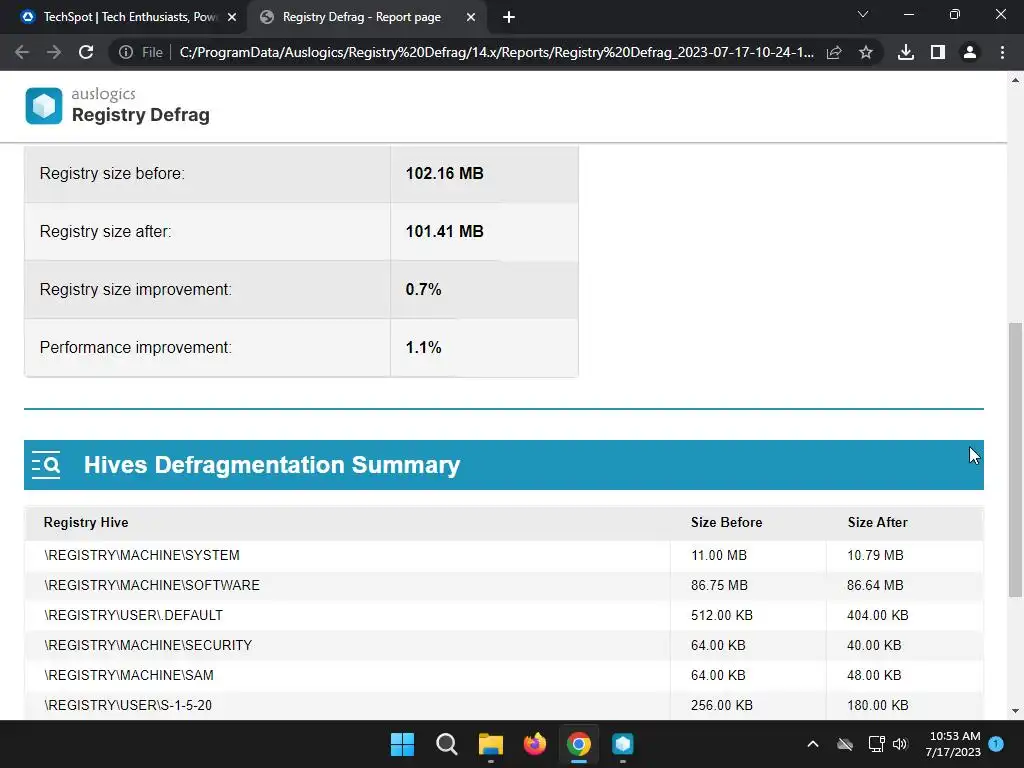1024x768 pixels.
Task: Open the Windows Start menu
Action: coord(402,744)
